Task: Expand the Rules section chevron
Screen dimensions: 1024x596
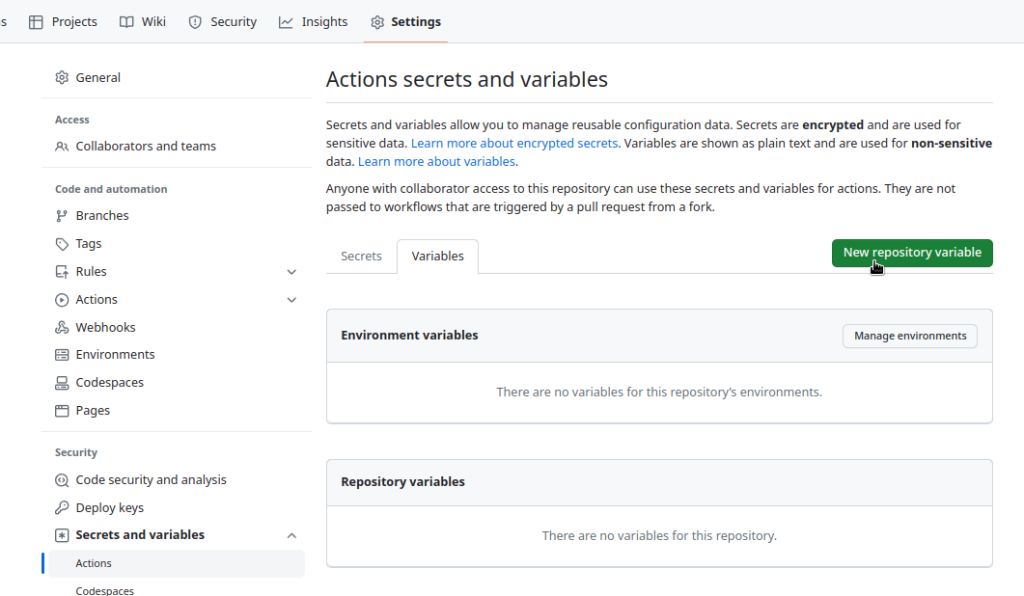Action: click(291, 271)
